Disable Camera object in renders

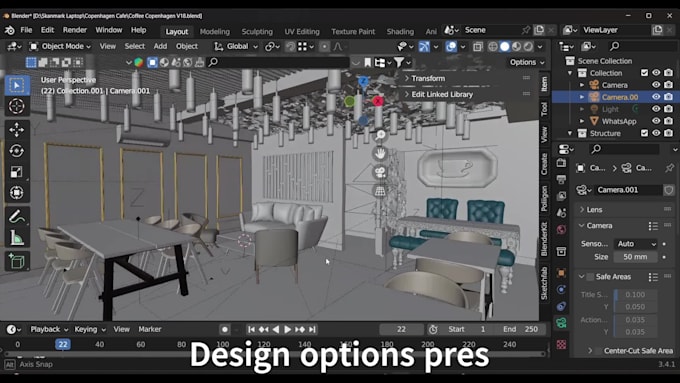tap(668, 85)
